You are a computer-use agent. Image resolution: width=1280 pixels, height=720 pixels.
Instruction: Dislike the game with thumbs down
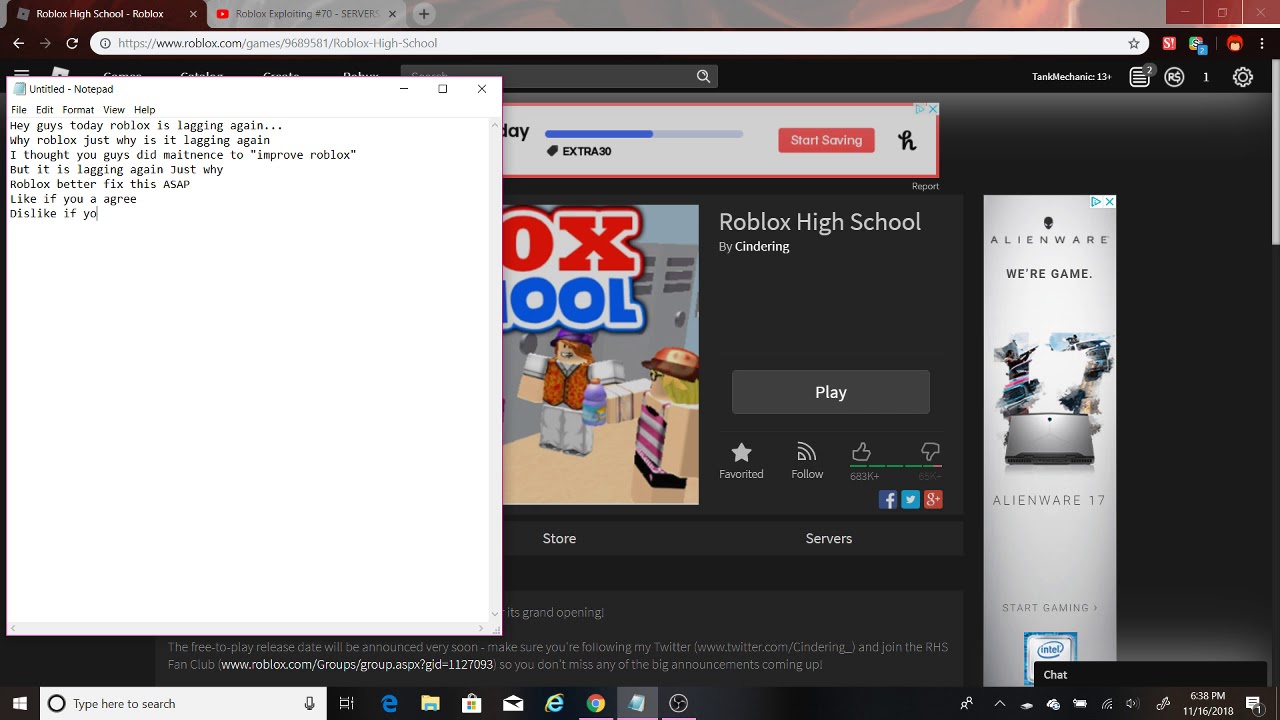click(930, 452)
